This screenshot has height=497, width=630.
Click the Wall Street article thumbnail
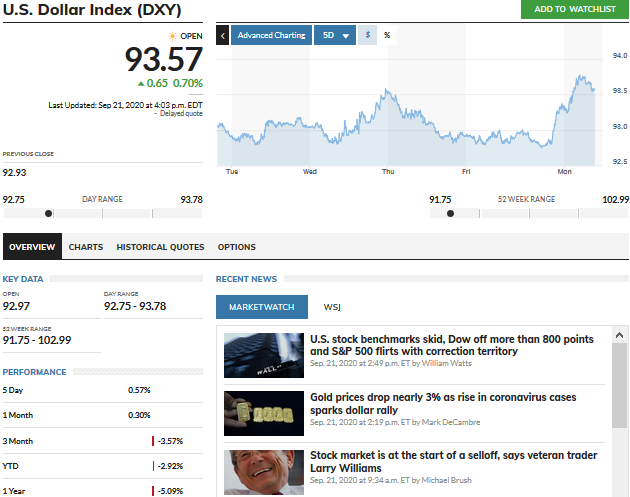click(264, 355)
